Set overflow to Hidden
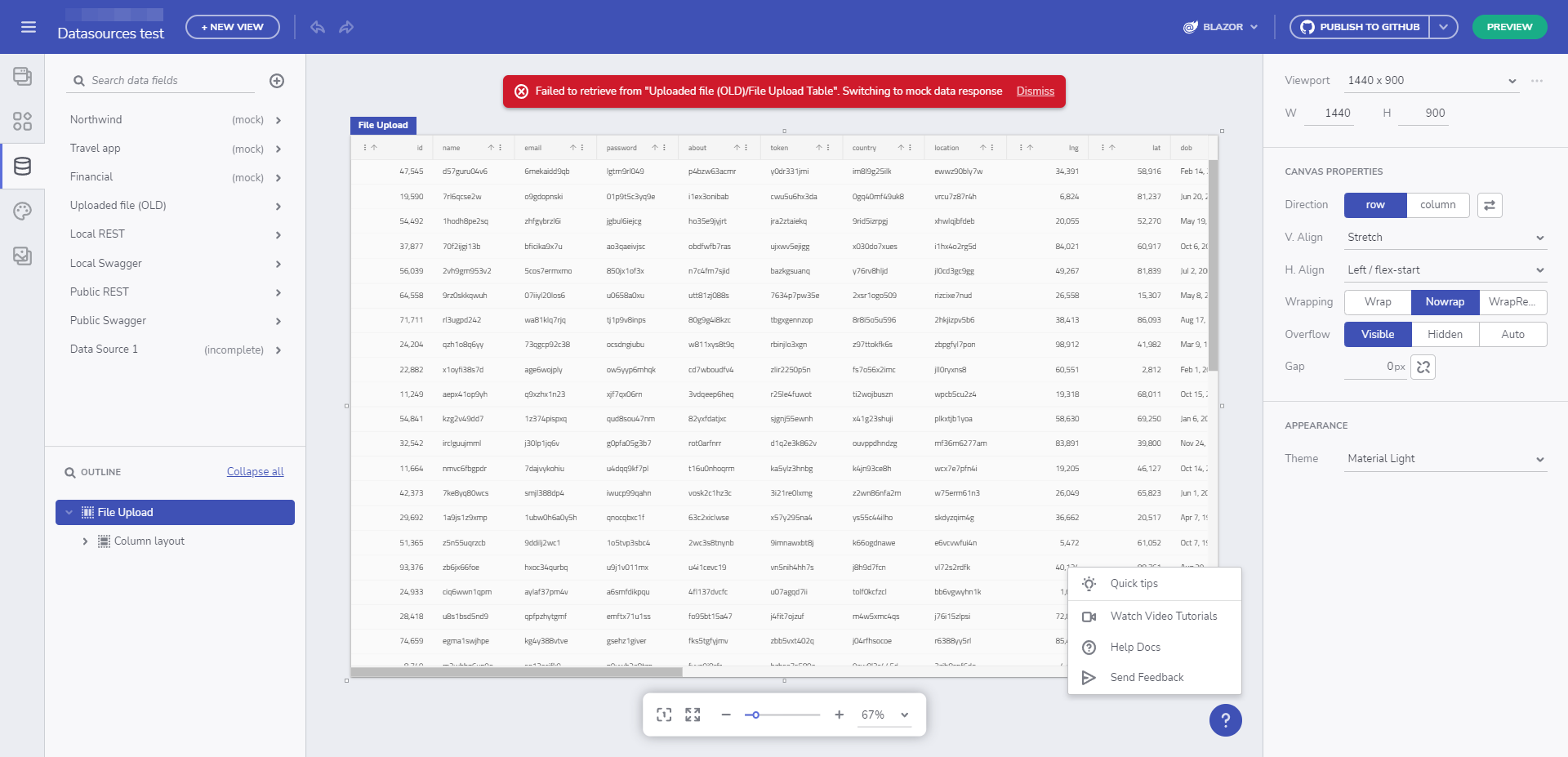 [x=1445, y=335]
